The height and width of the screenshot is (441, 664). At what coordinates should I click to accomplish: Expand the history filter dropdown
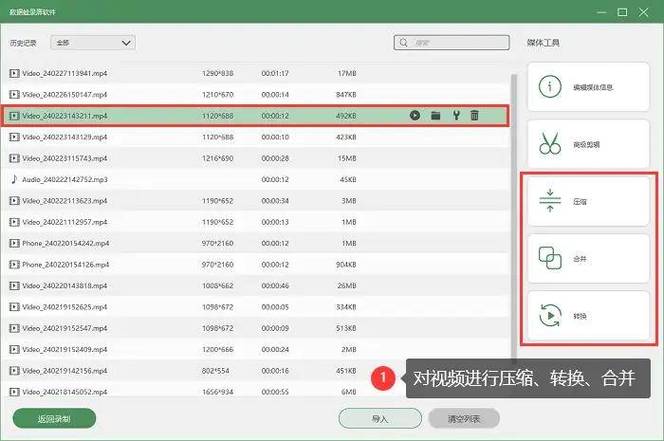[x=93, y=43]
